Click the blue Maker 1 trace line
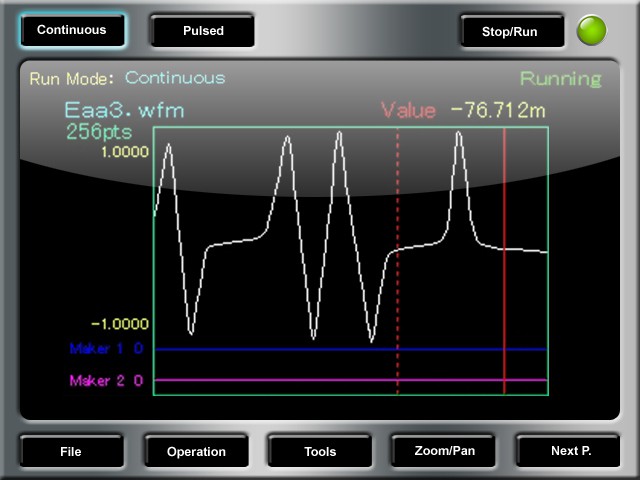The height and width of the screenshot is (480, 640). pos(350,349)
